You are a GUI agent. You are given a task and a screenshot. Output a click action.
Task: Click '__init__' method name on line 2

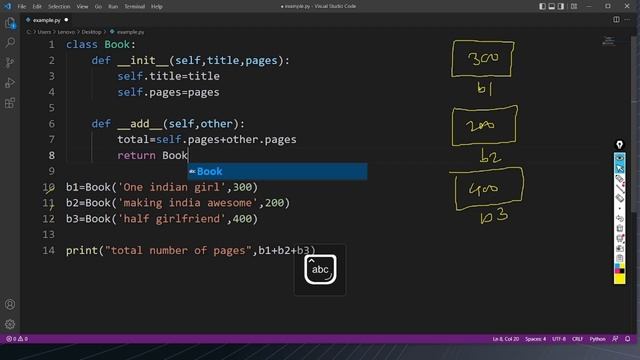[x=143, y=60]
